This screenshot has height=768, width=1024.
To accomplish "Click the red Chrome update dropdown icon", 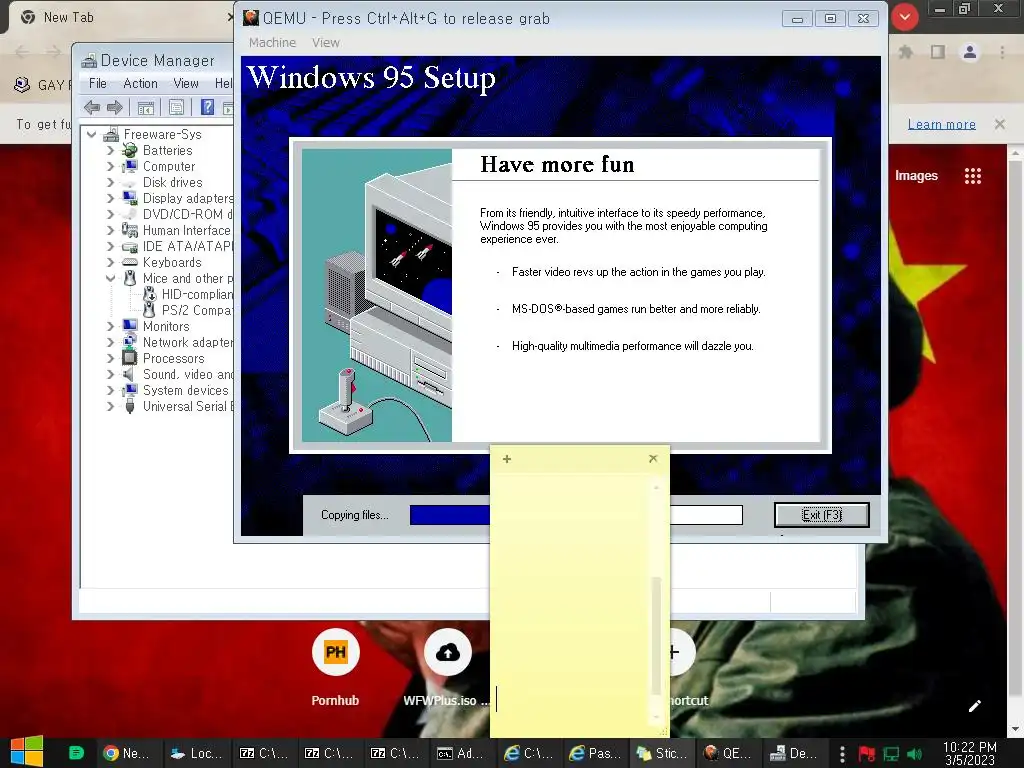I will [x=904, y=18].
